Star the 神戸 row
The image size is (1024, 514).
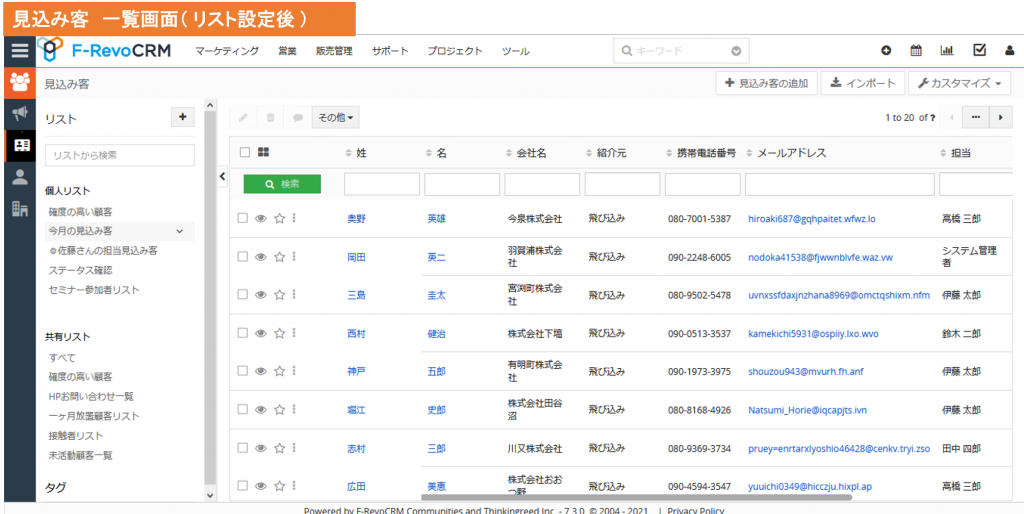tap(280, 371)
